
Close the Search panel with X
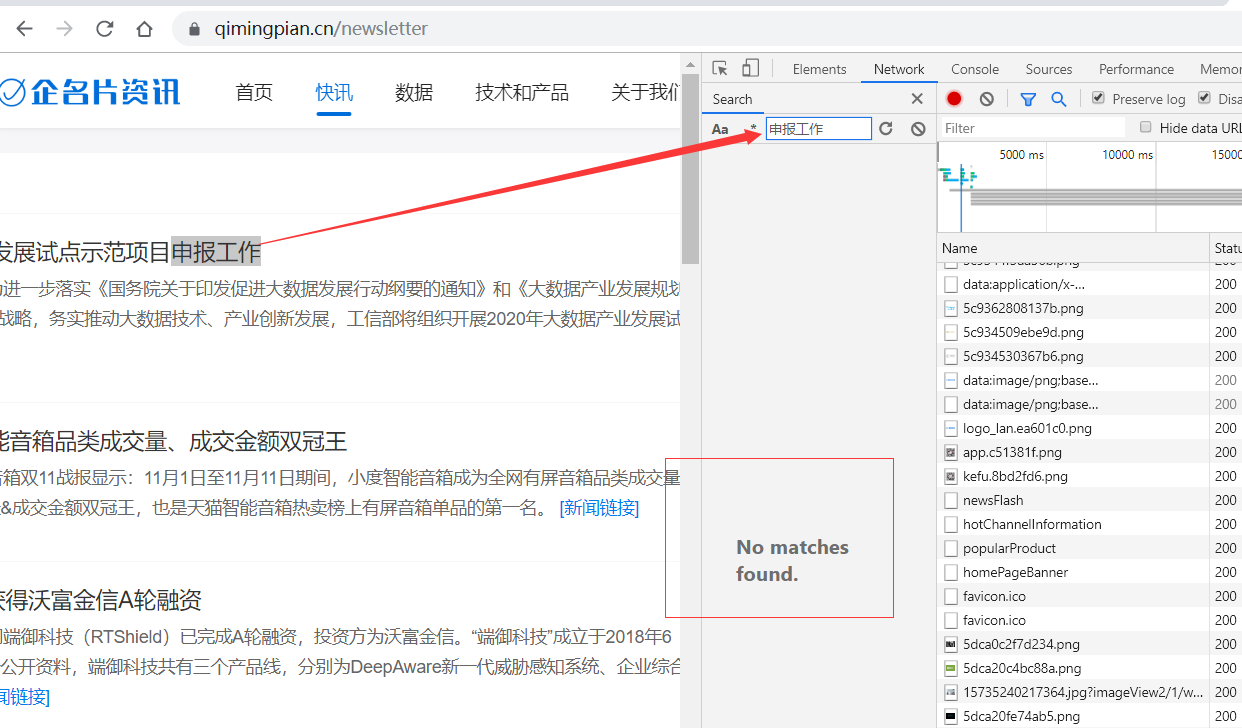916,98
